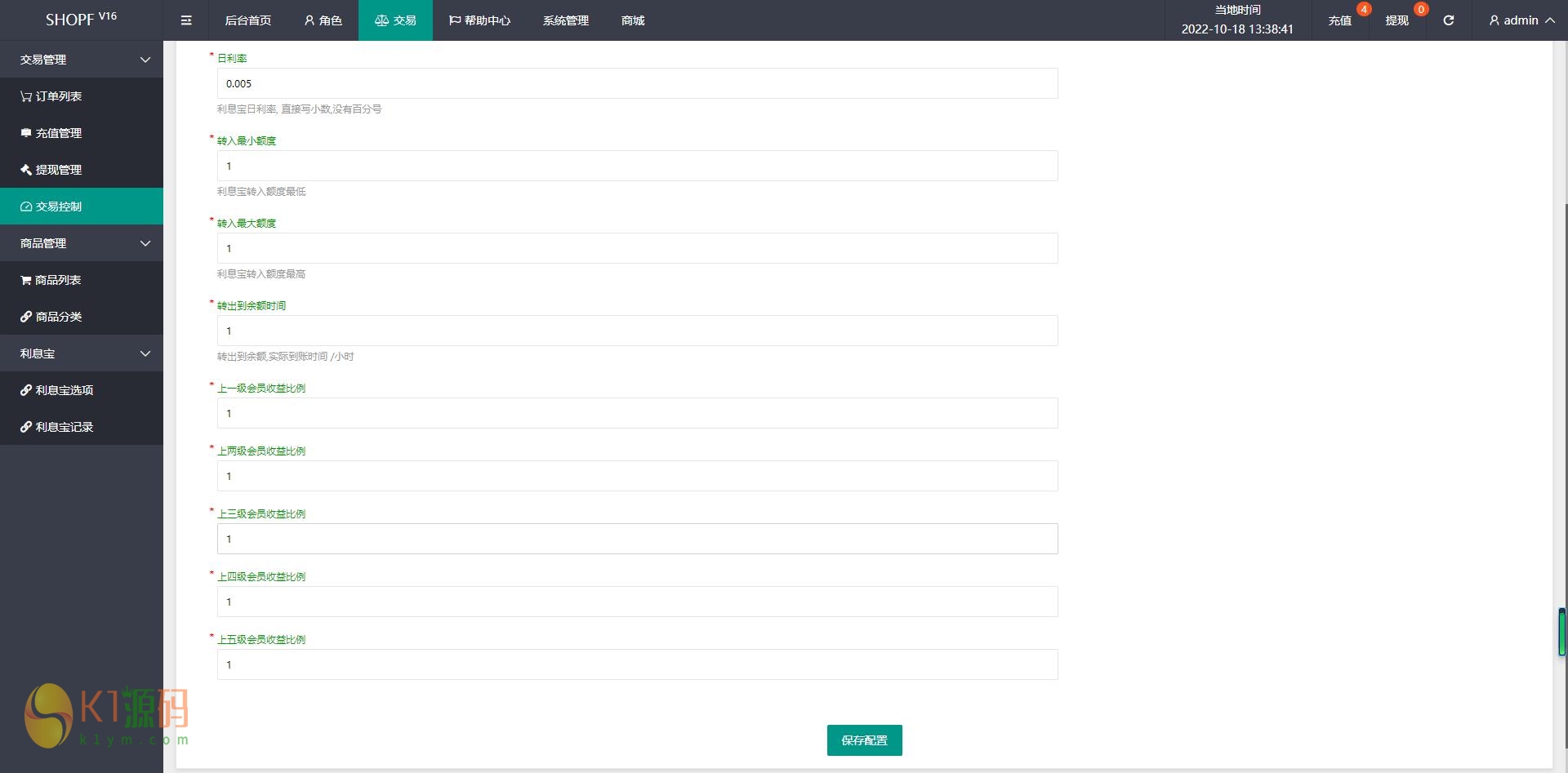Click the cart icon beside 订单列表
Image resolution: width=1568 pixels, height=773 pixels.
point(26,96)
